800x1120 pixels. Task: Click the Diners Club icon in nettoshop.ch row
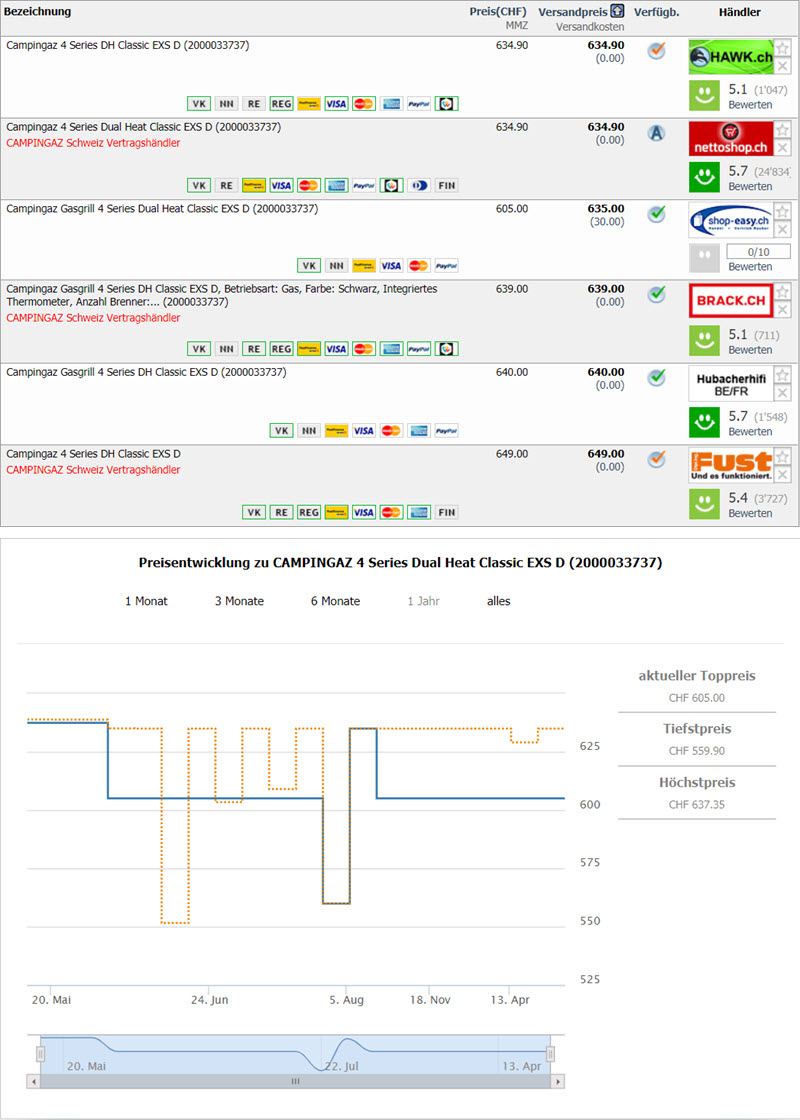[x=419, y=186]
